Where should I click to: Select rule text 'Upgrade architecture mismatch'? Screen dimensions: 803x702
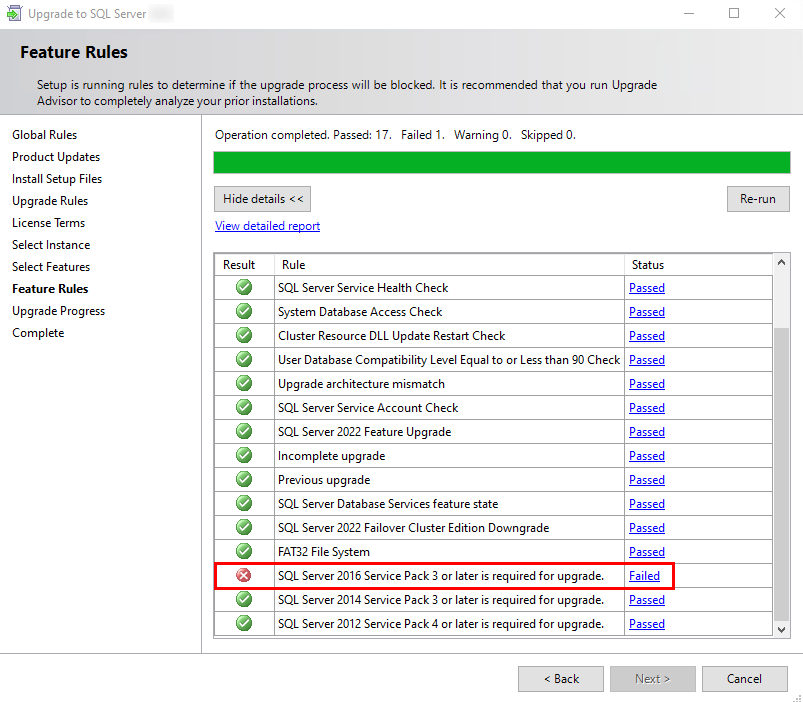coord(361,384)
